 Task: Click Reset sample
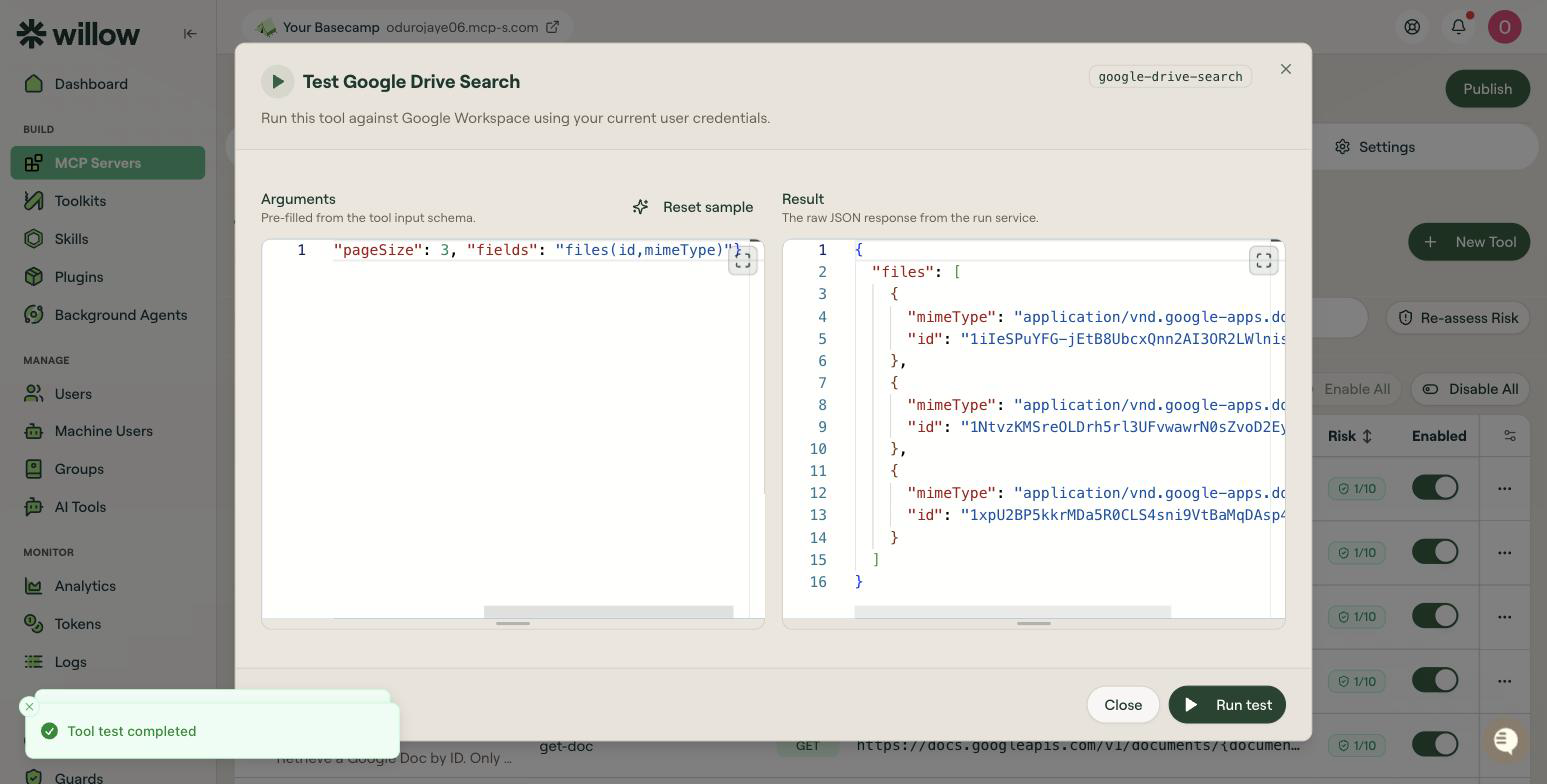[693, 207]
